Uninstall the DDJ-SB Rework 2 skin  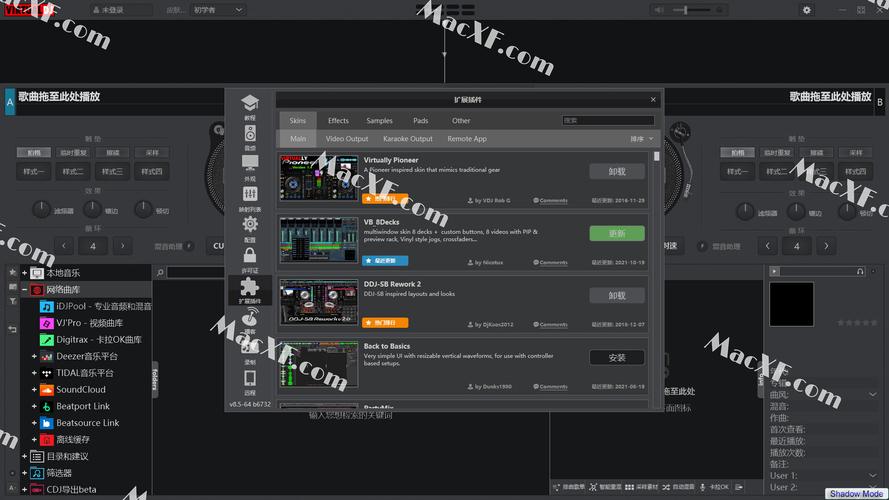click(617, 295)
